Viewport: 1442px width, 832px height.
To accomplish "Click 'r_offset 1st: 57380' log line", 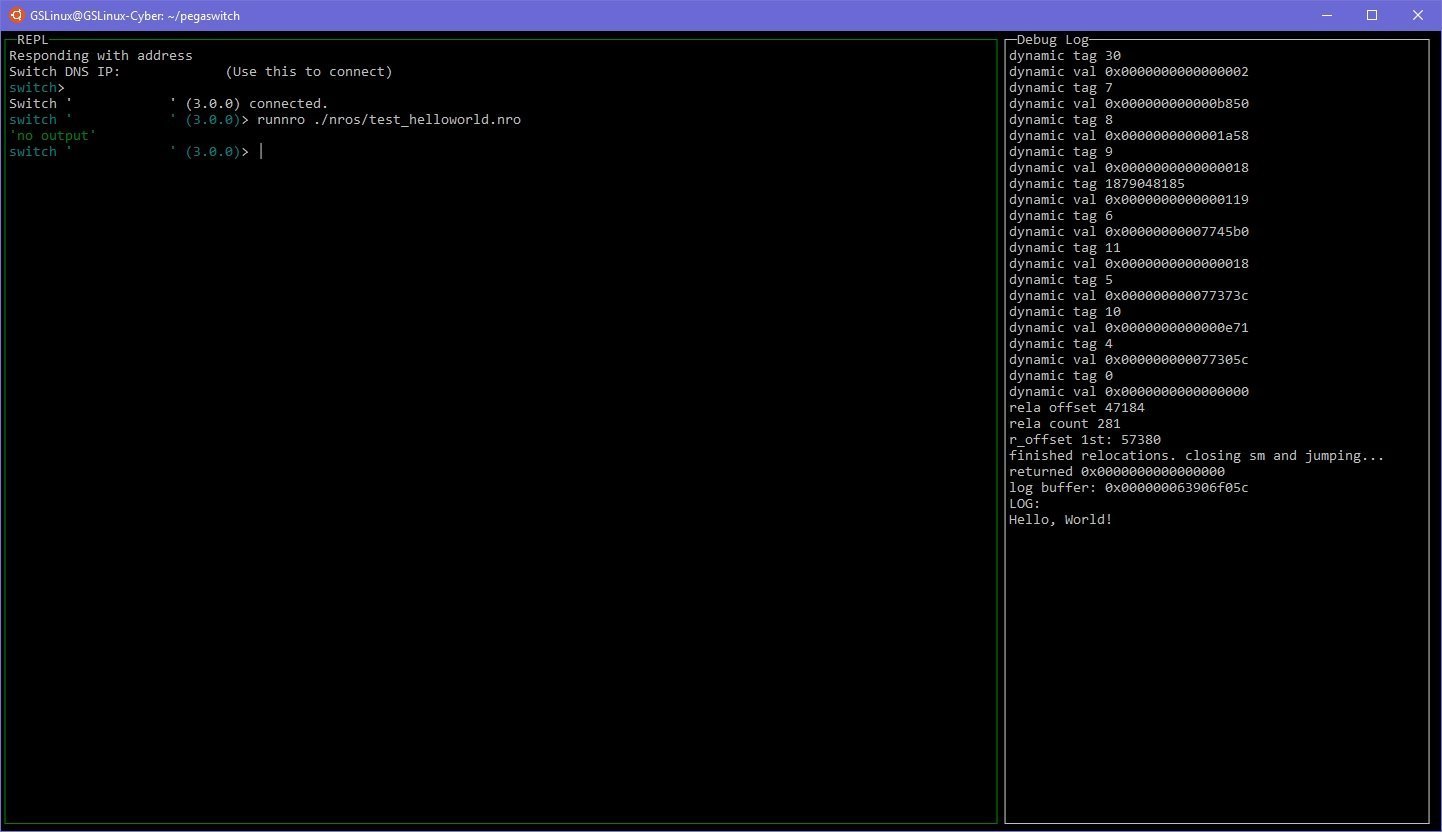I will coord(1085,440).
